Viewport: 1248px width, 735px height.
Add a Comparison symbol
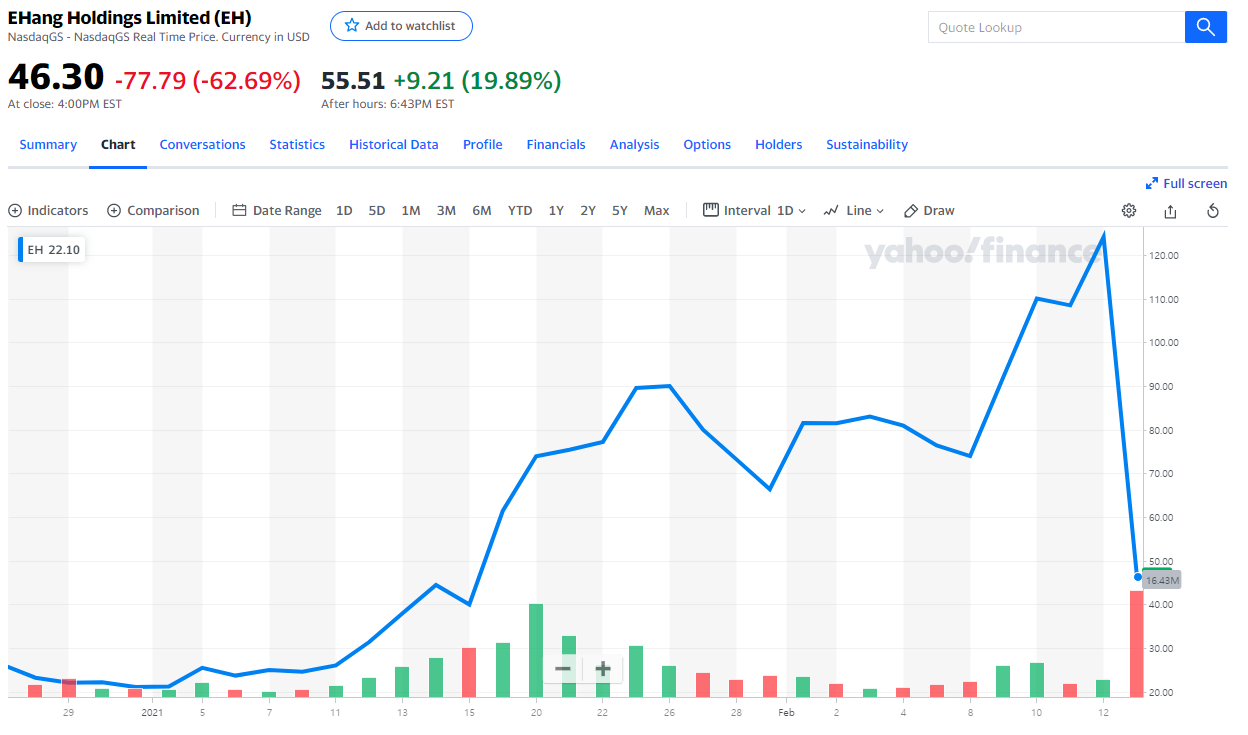153,210
